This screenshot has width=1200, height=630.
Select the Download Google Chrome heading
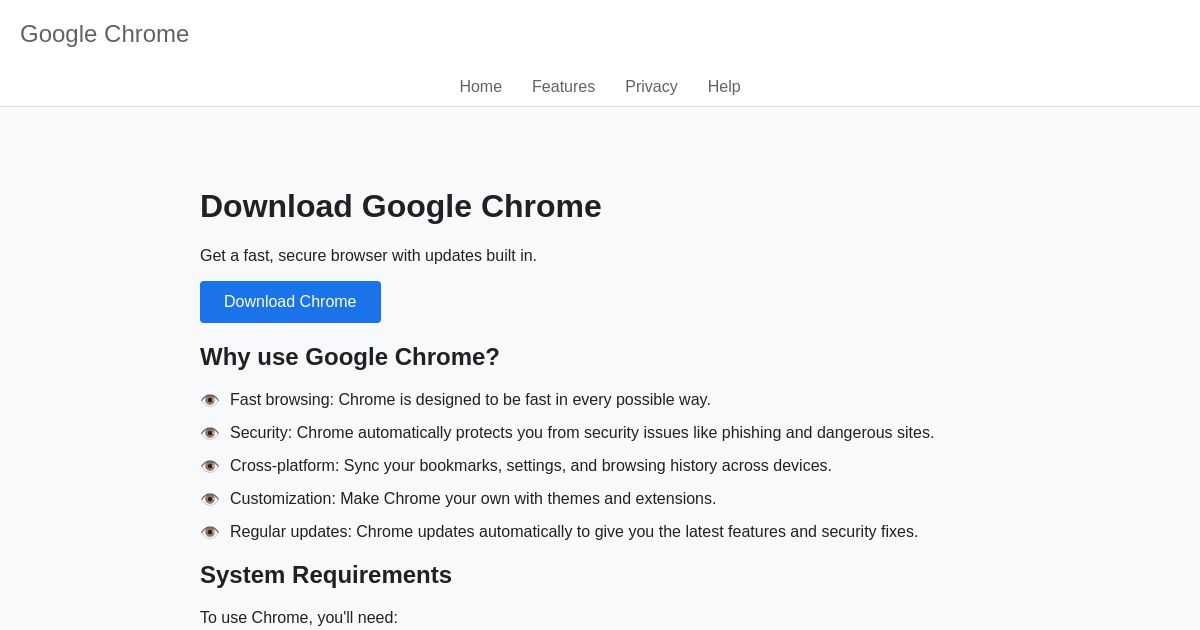pyautogui.click(x=401, y=206)
